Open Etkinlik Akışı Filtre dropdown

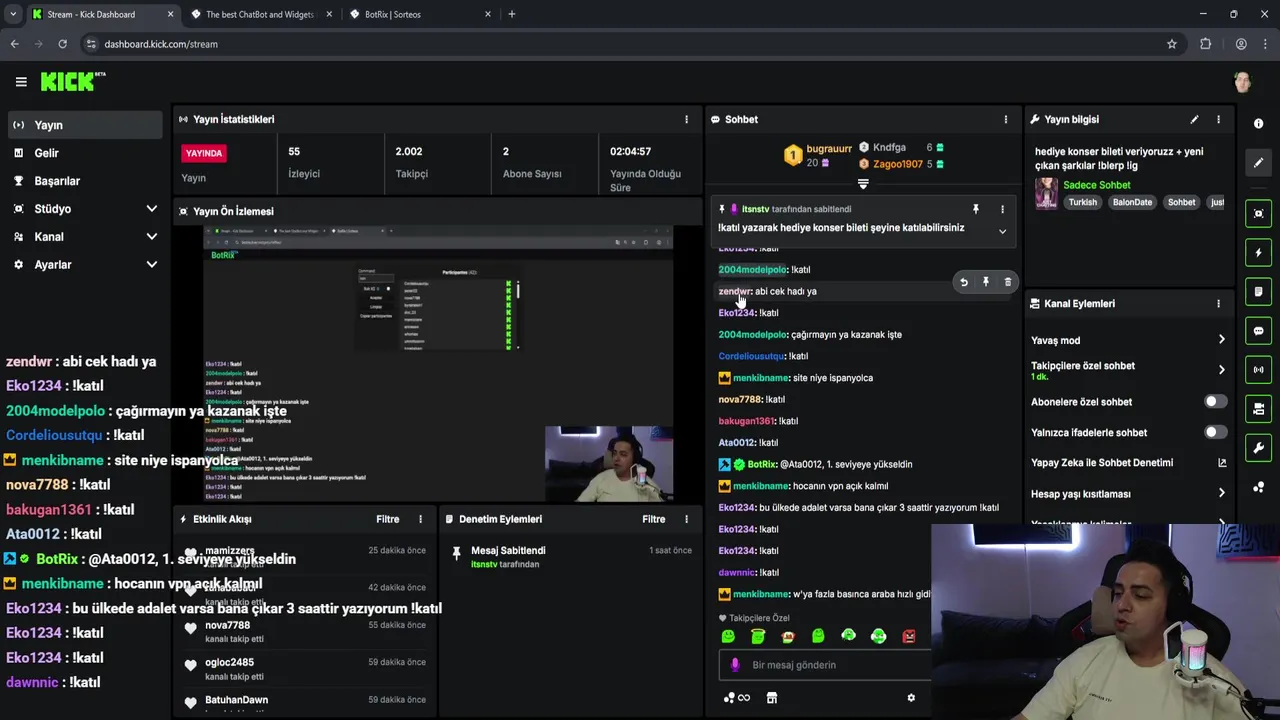[387, 519]
